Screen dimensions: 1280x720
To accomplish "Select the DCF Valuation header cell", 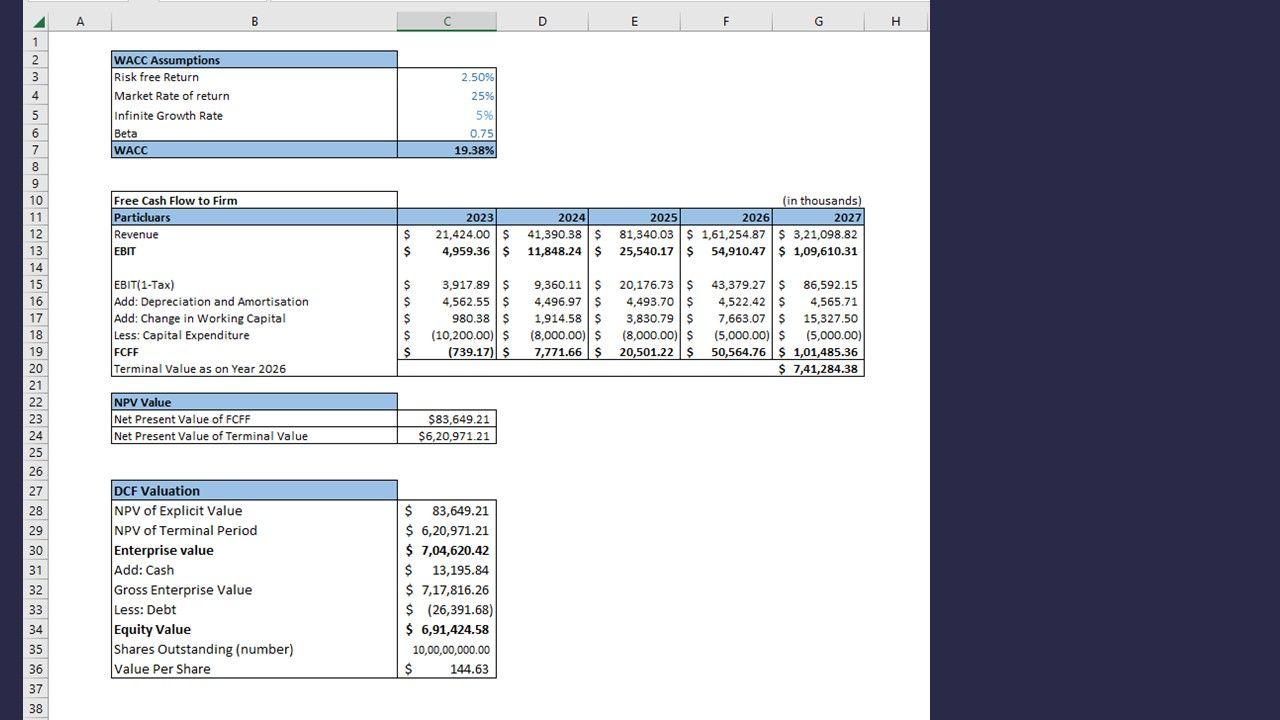I will [x=254, y=491].
